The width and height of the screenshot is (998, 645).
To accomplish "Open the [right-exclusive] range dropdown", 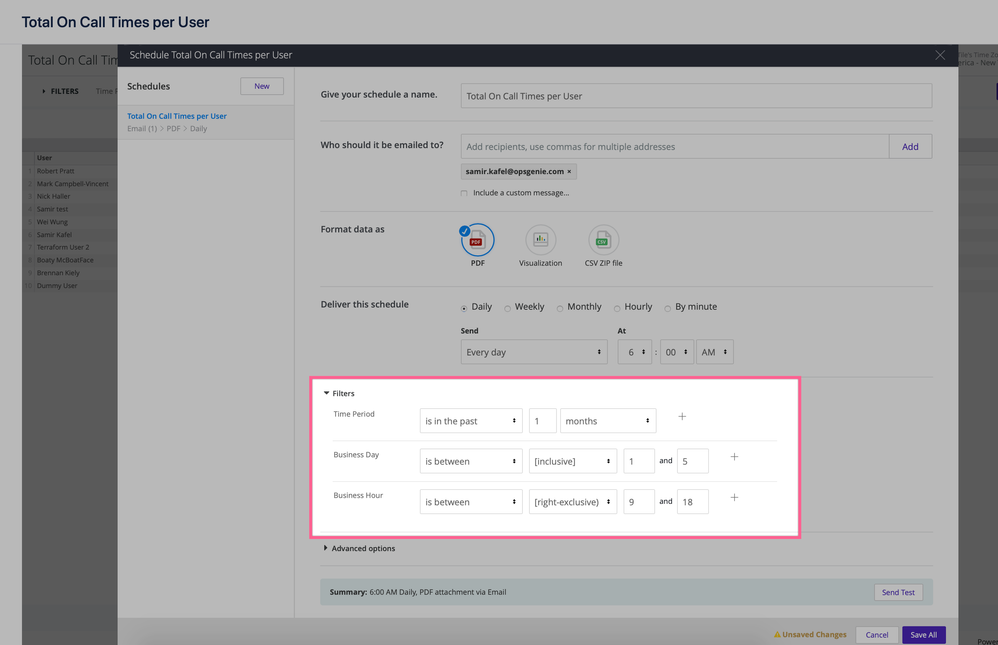I will coord(573,502).
